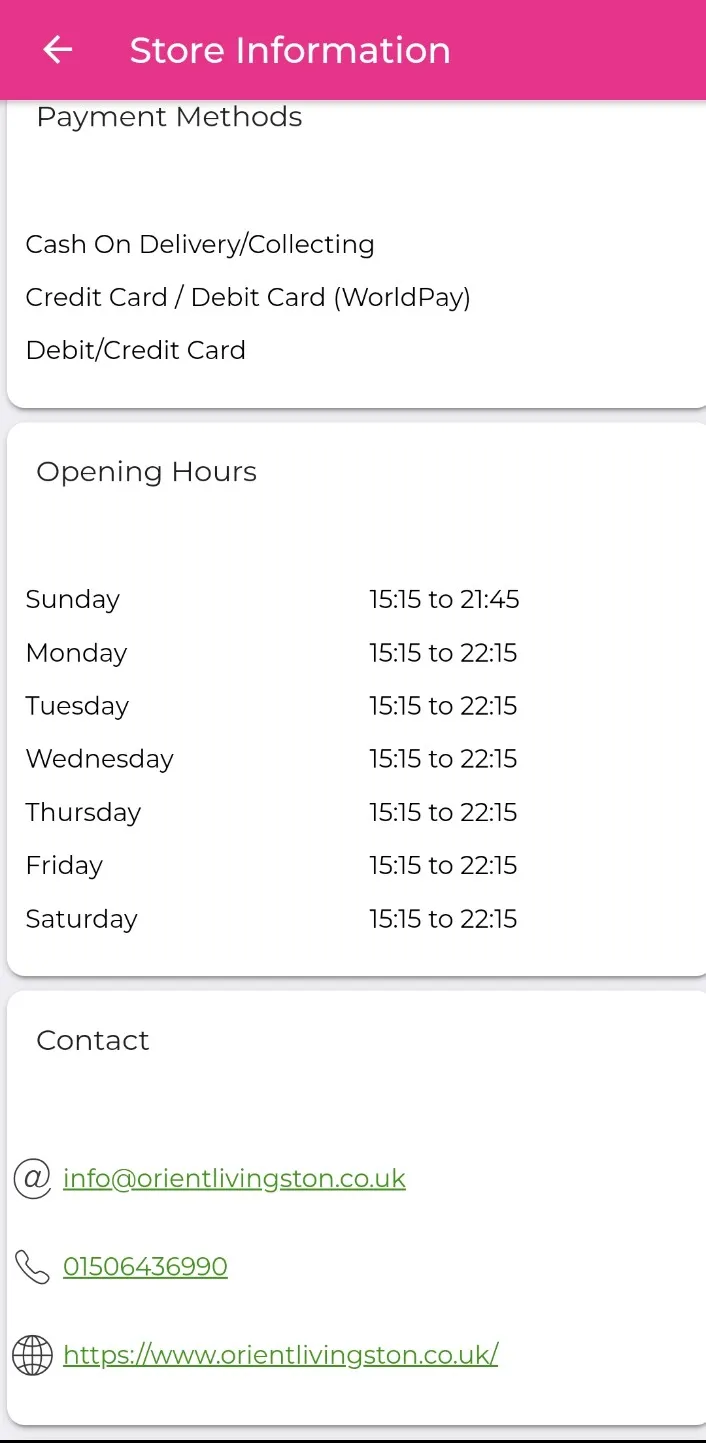Select the Store Information title
Image resolution: width=706 pixels, height=1443 pixels.
(290, 50)
